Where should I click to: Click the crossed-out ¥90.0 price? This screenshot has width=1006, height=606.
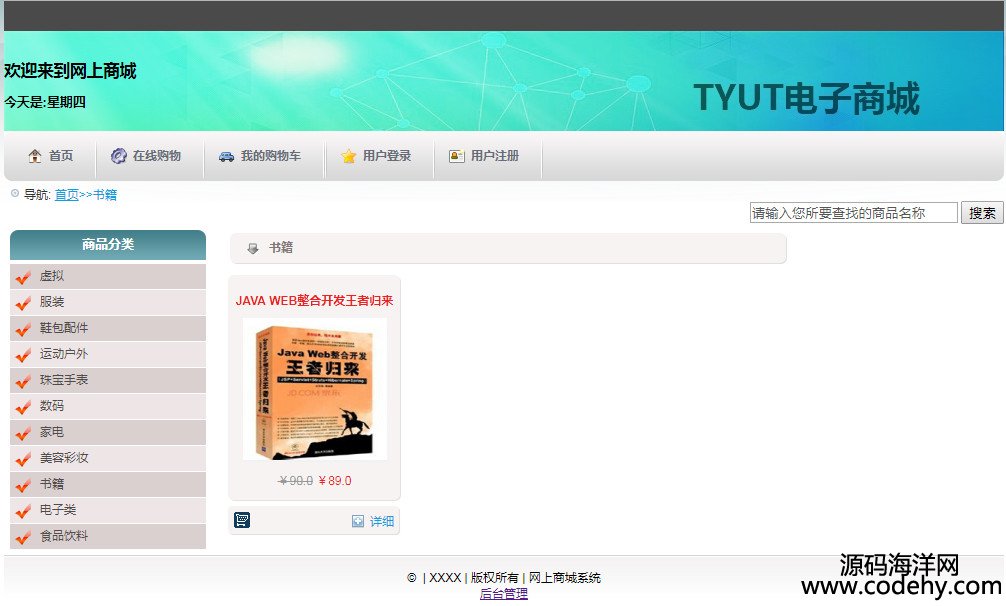[296, 480]
